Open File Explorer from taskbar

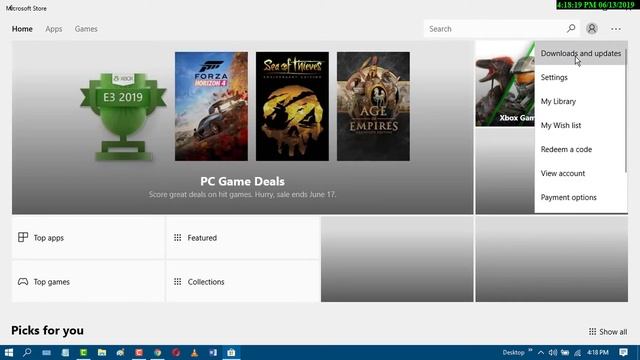pyautogui.click(x=102, y=353)
